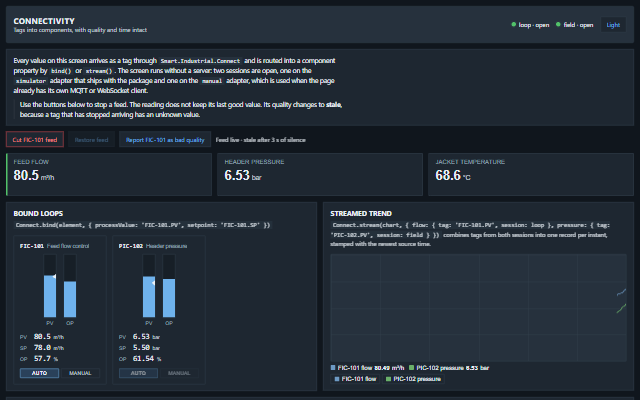
Task: Click PIC-102 PV value 6.53 in loop card
Action: (141, 337)
